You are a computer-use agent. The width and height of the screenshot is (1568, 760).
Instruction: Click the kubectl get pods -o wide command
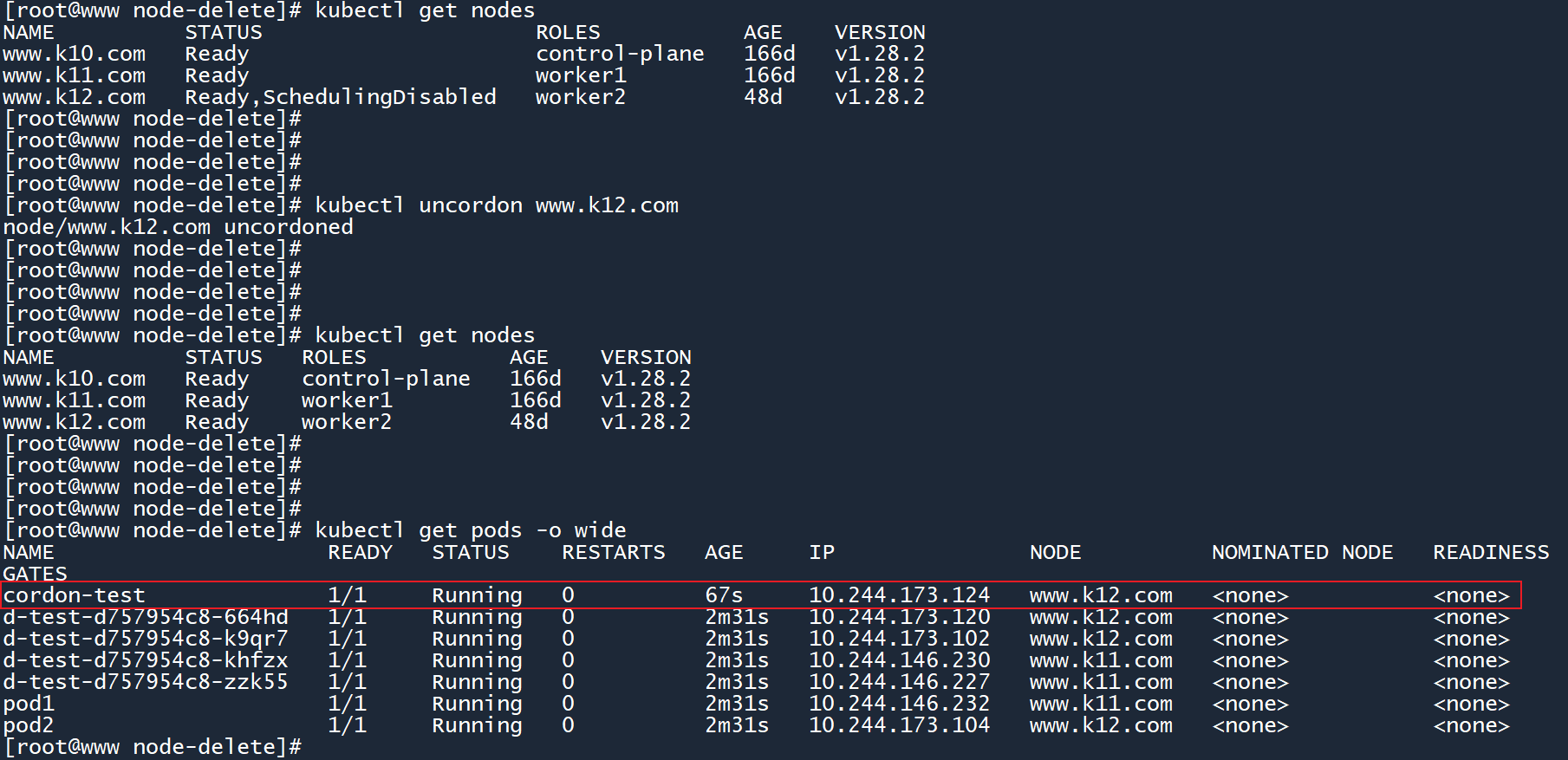tap(470, 530)
